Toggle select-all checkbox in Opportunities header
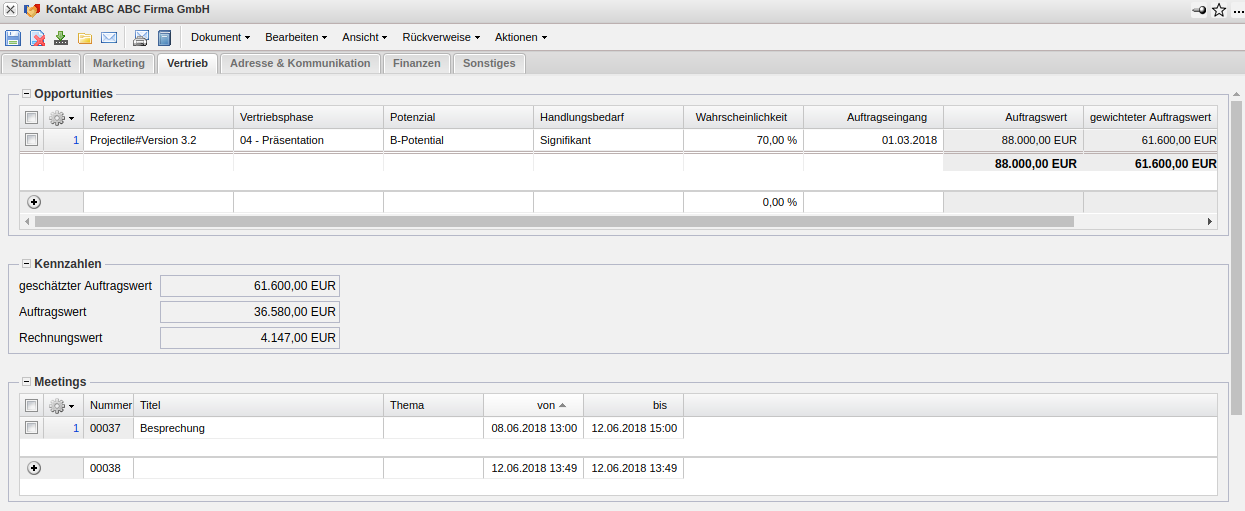 [x=31, y=117]
